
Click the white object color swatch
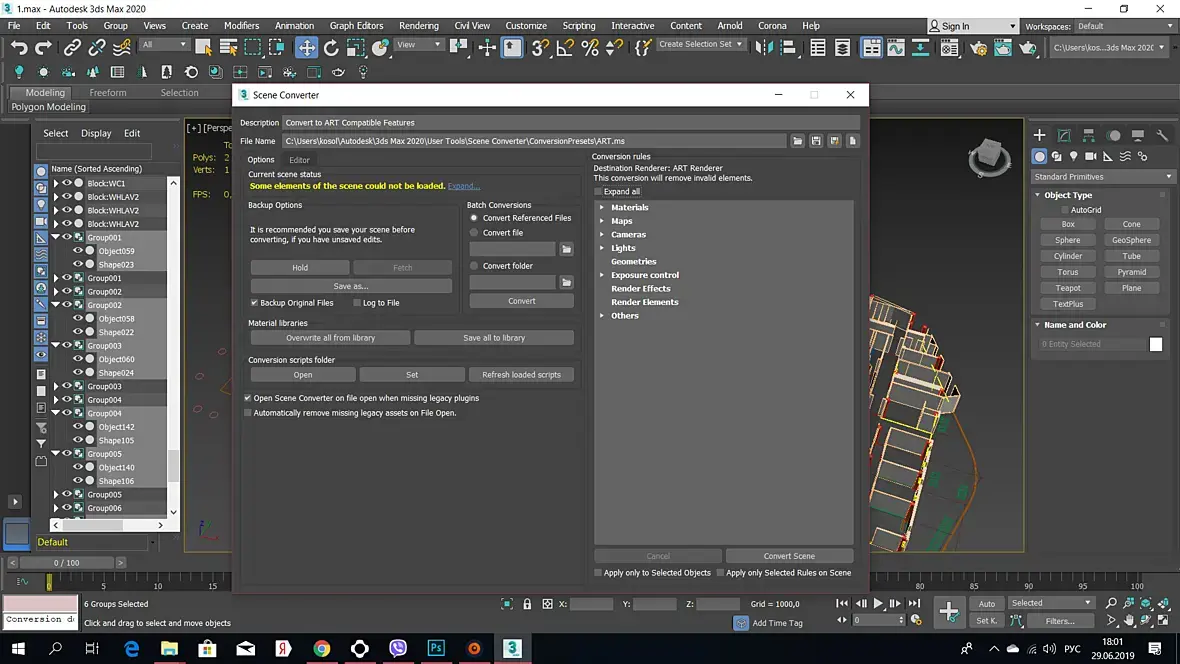point(1156,344)
